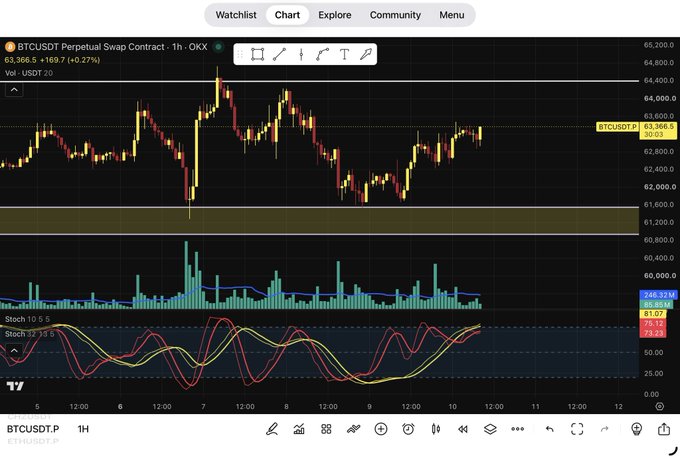Image resolution: width=680 pixels, height=458 pixels.
Task: Select the Stoch 10 5 5 indicator label
Action: [x=27, y=319]
